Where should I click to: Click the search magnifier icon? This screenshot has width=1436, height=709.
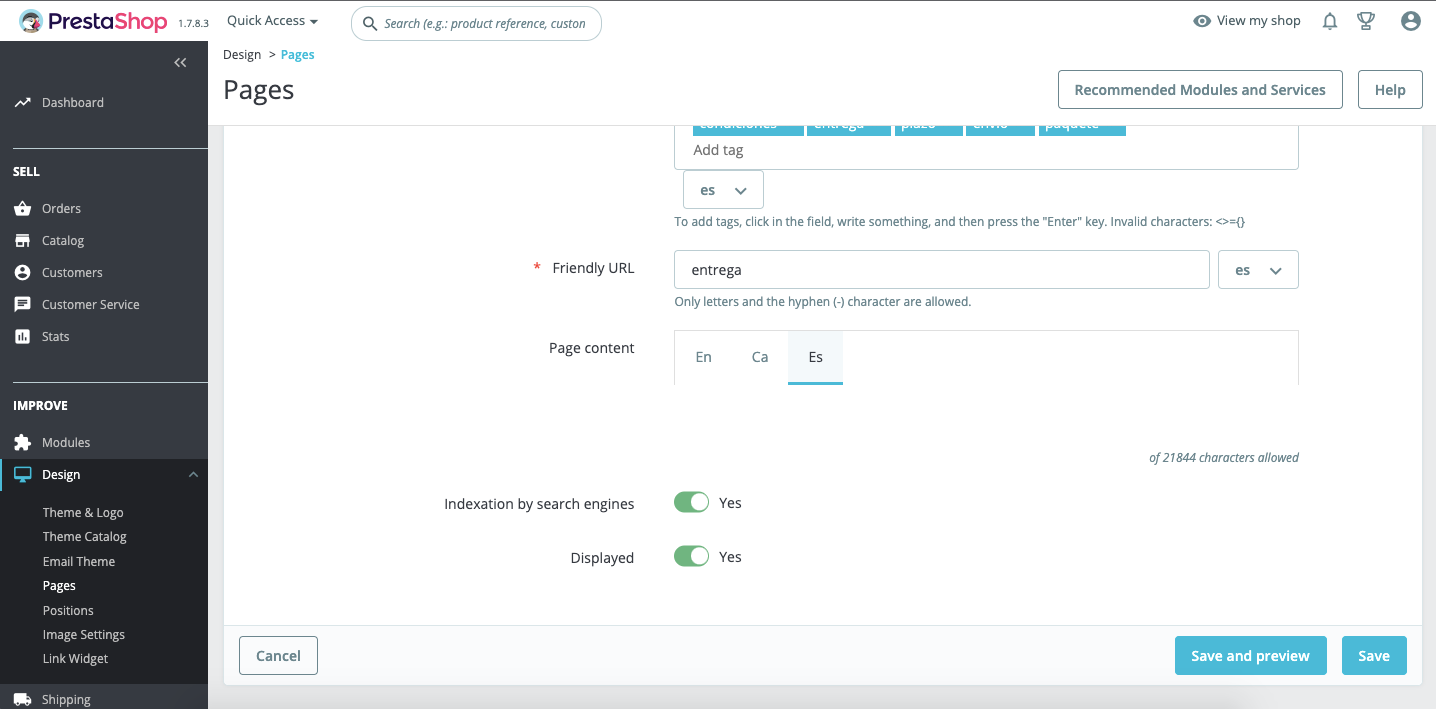click(370, 23)
